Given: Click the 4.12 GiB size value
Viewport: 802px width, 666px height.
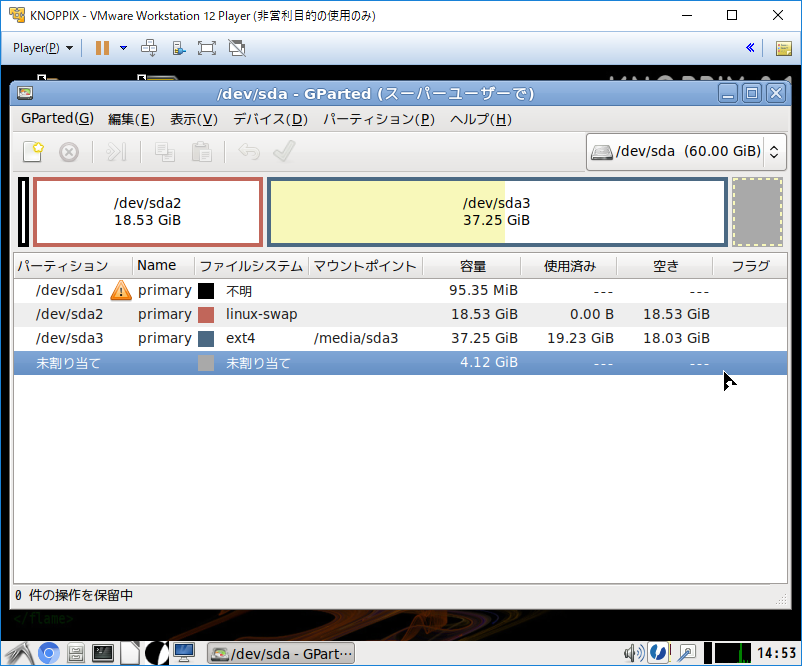Looking at the screenshot, I should tap(489, 362).
